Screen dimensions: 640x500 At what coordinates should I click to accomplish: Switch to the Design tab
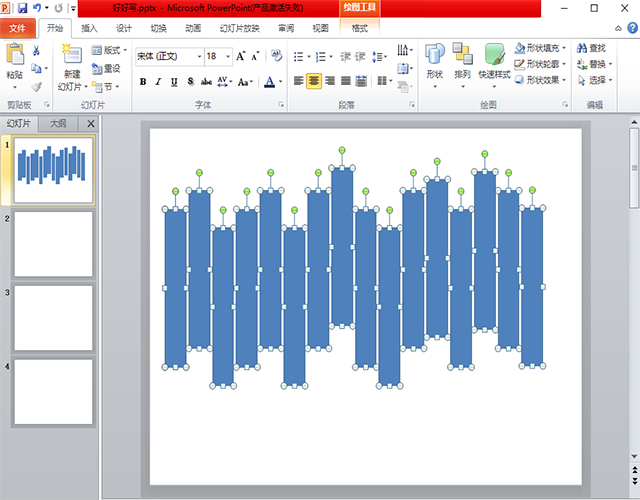(124, 28)
